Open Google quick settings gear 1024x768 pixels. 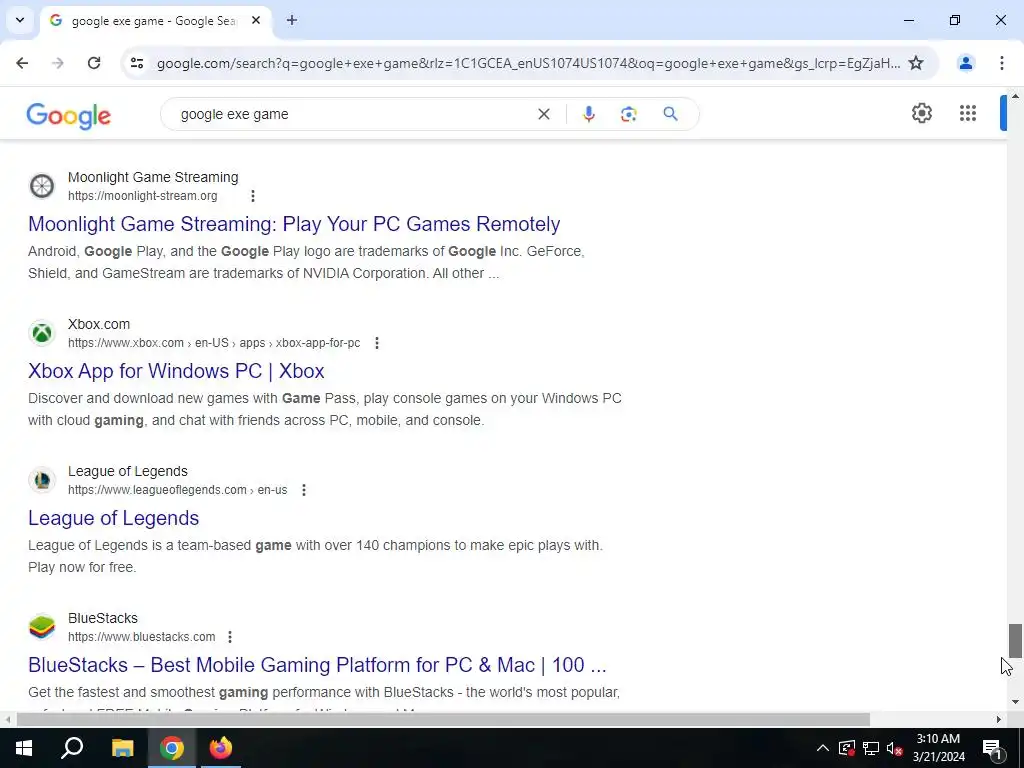pos(921,113)
